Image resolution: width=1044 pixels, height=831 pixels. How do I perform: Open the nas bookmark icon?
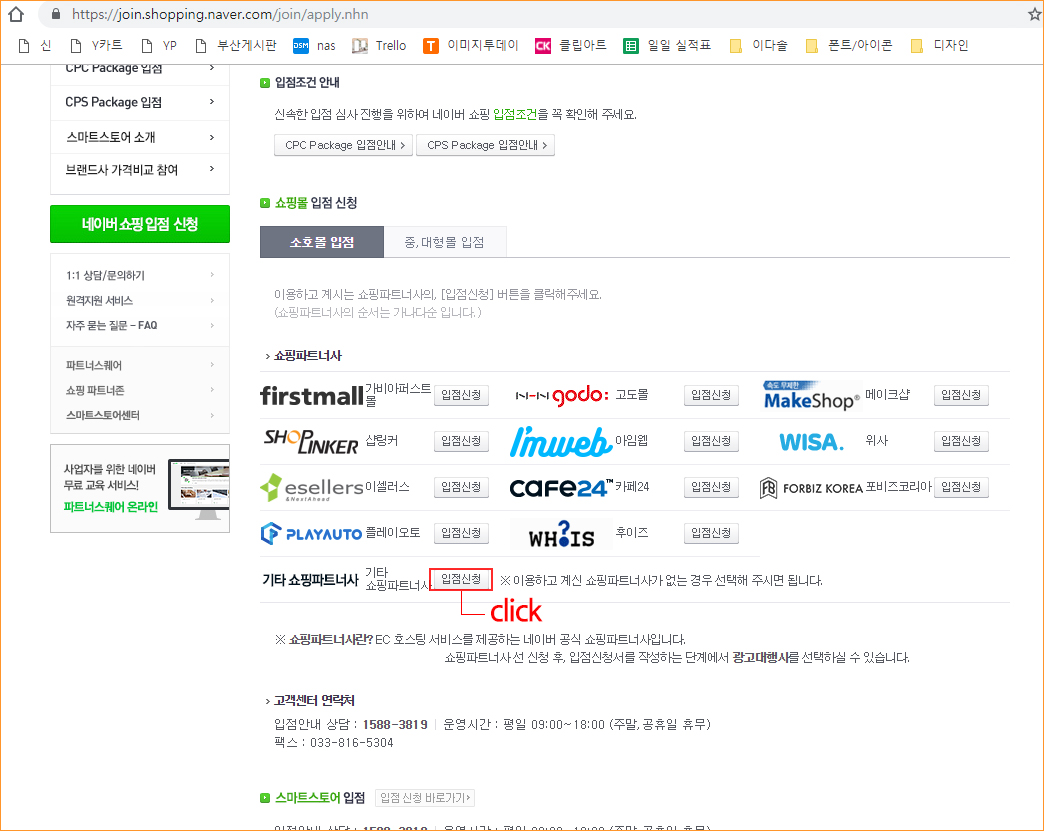(301, 45)
